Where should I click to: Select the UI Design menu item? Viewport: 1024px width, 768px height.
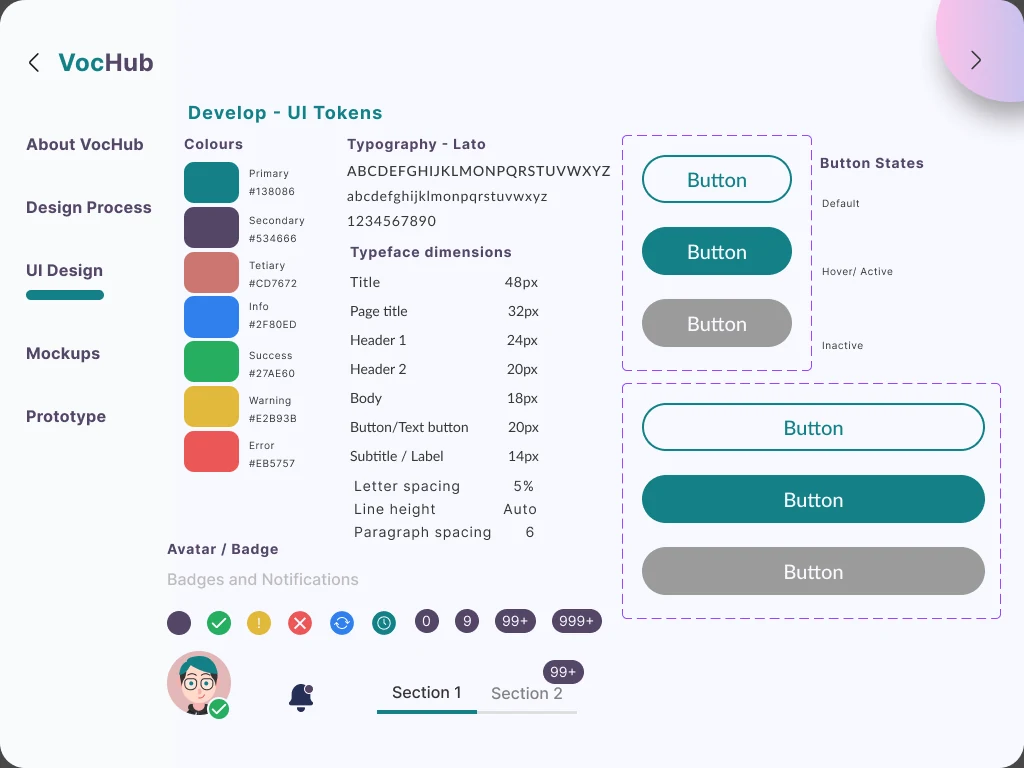click(65, 270)
